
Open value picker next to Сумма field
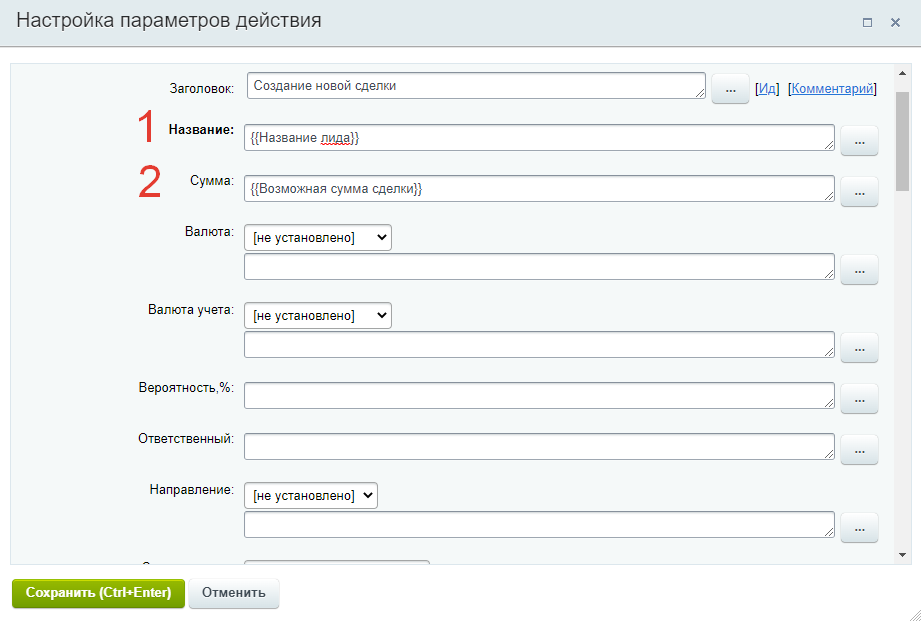859,191
